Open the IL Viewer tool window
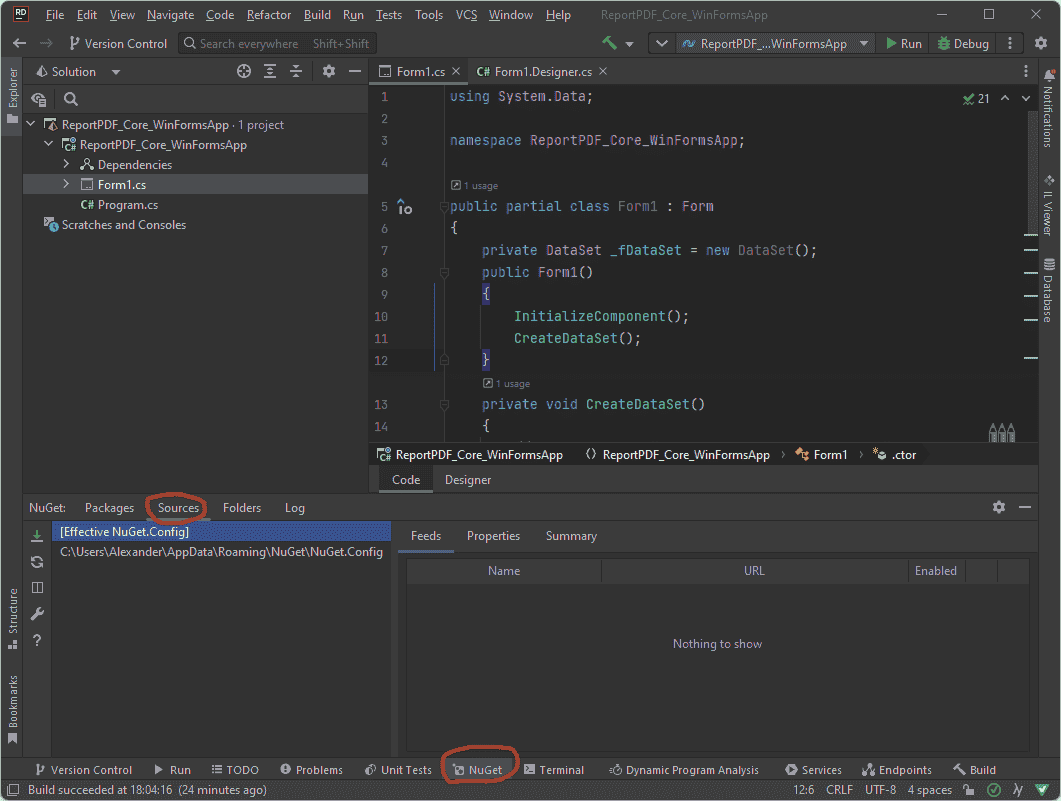1061x801 pixels. 1049,206
